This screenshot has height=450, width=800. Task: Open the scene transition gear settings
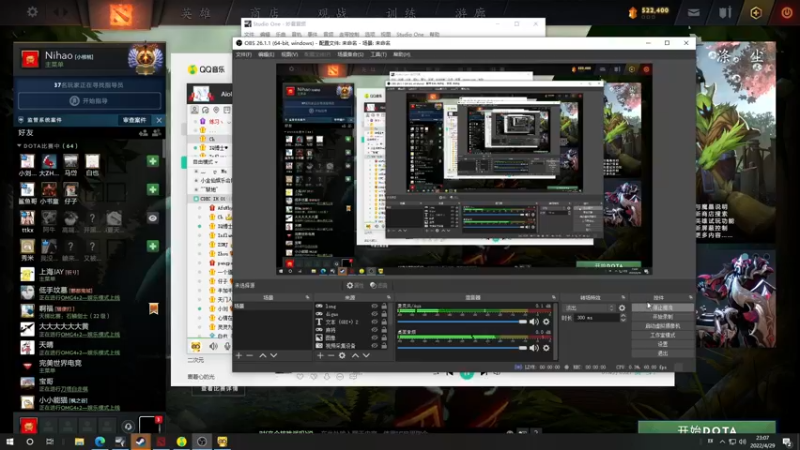622,308
